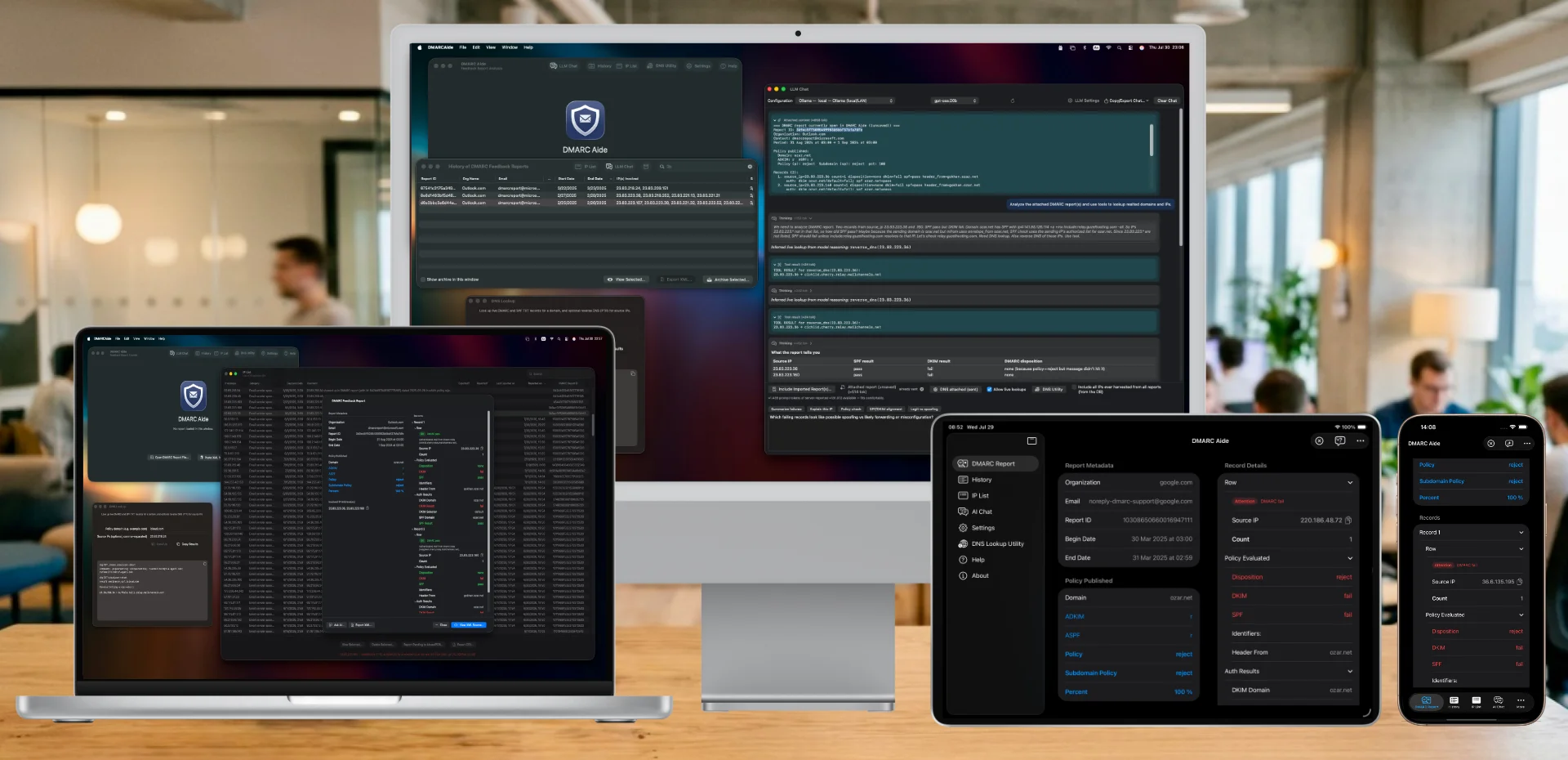Click the DNS Utility button in LLM Chat footer
1568x760 pixels.
[1049, 389]
